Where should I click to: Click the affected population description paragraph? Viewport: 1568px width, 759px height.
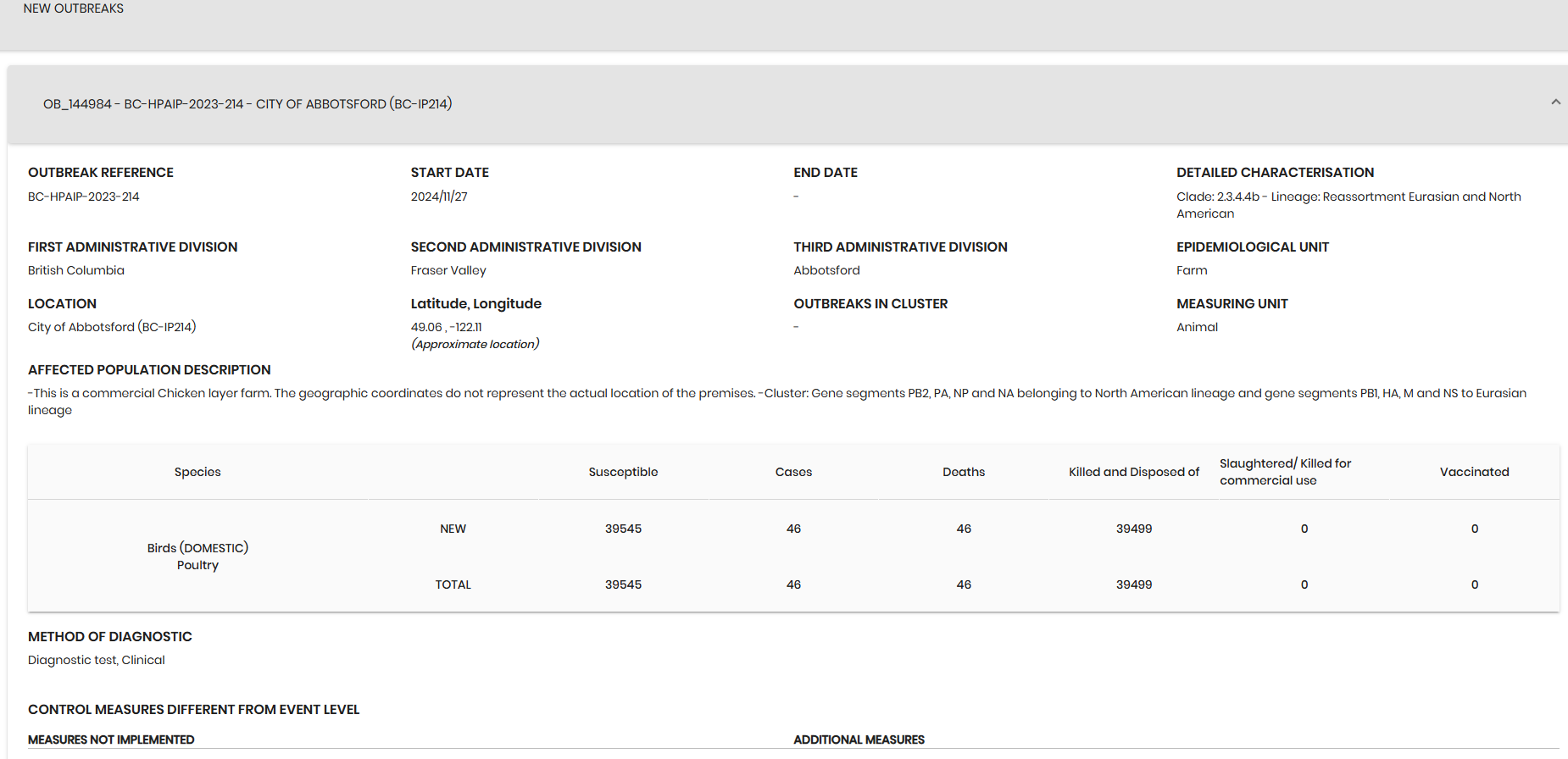[x=777, y=402]
